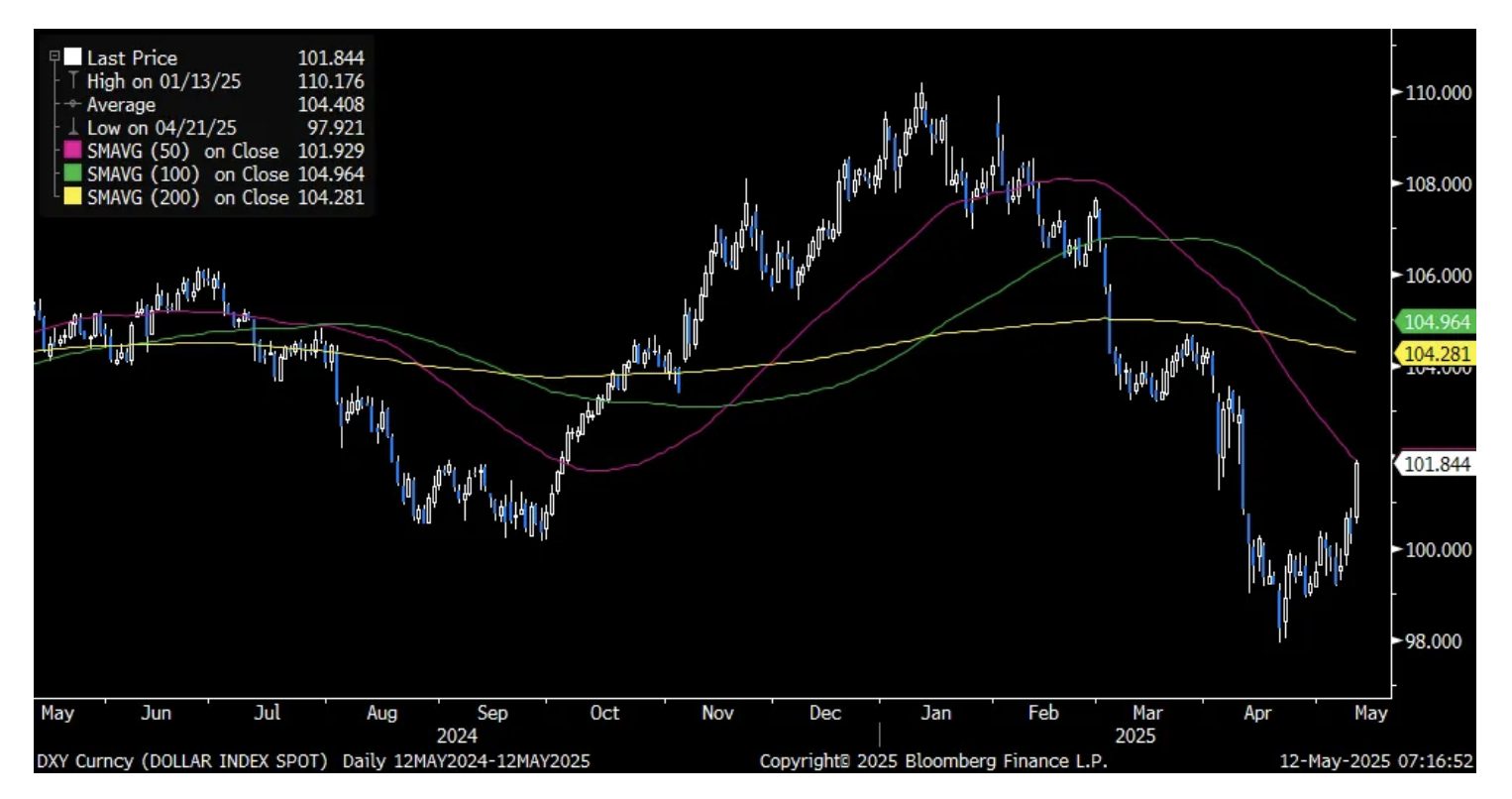1512x799 pixels.
Task: Click the Average marker icon in legend
Action: pos(72,104)
